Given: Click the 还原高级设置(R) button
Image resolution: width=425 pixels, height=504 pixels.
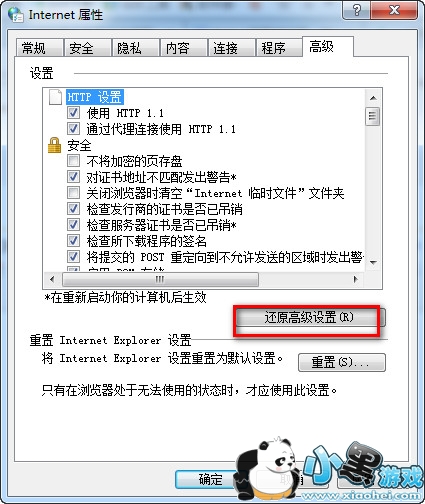Looking at the screenshot, I should coord(310,317).
